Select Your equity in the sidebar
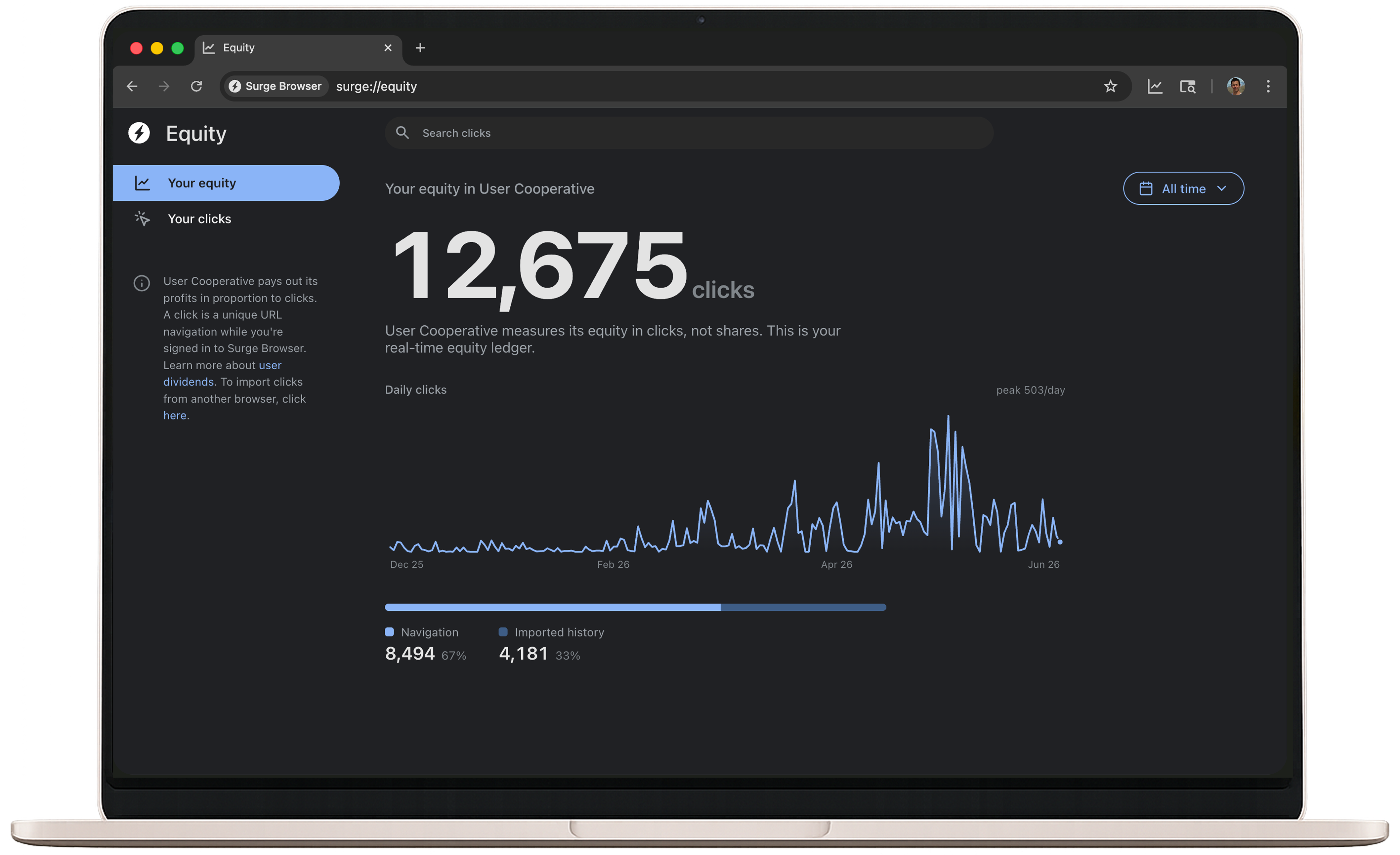This screenshot has width=1400, height=855. pos(226,183)
